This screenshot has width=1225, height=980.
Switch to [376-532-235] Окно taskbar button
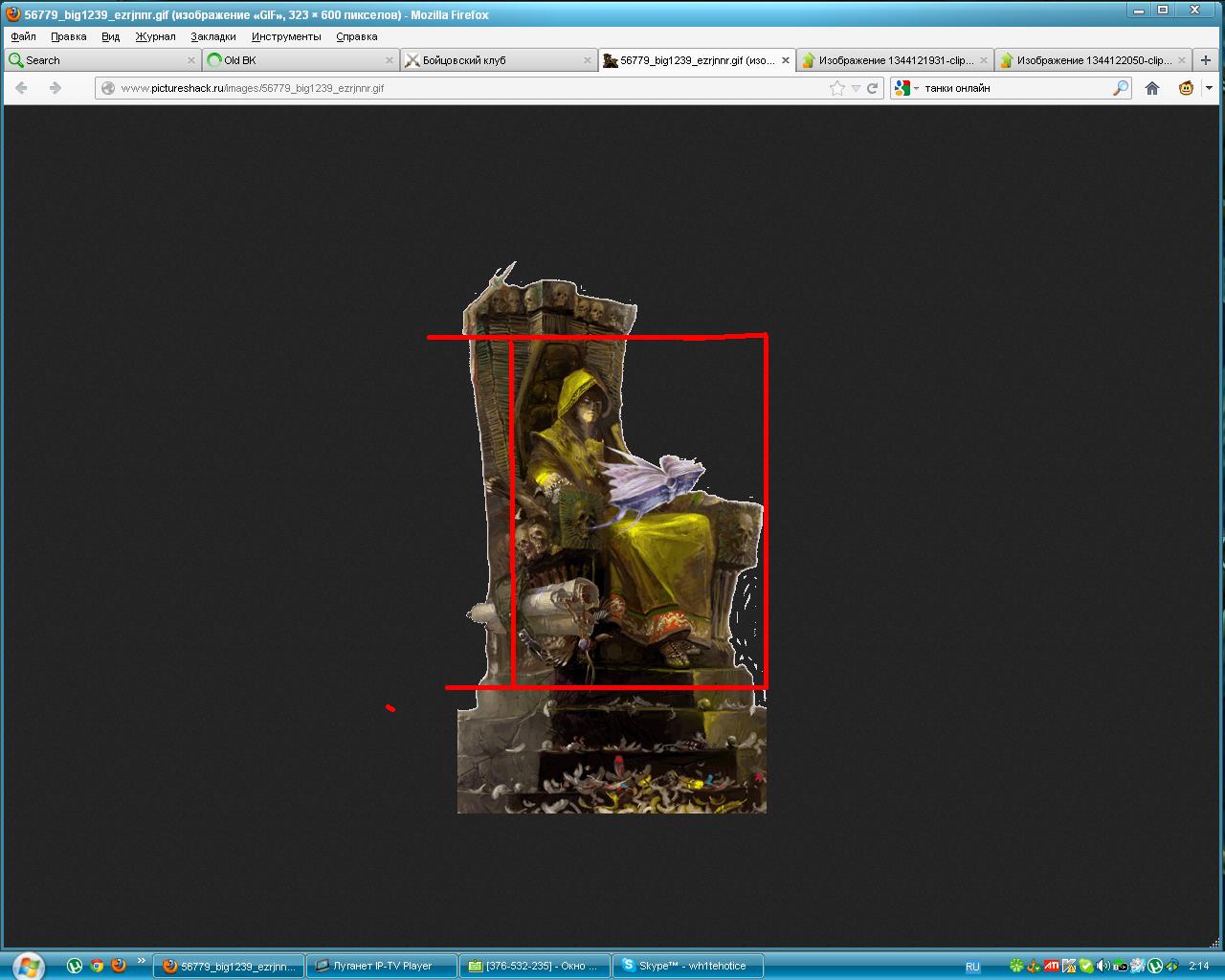tap(535, 966)
